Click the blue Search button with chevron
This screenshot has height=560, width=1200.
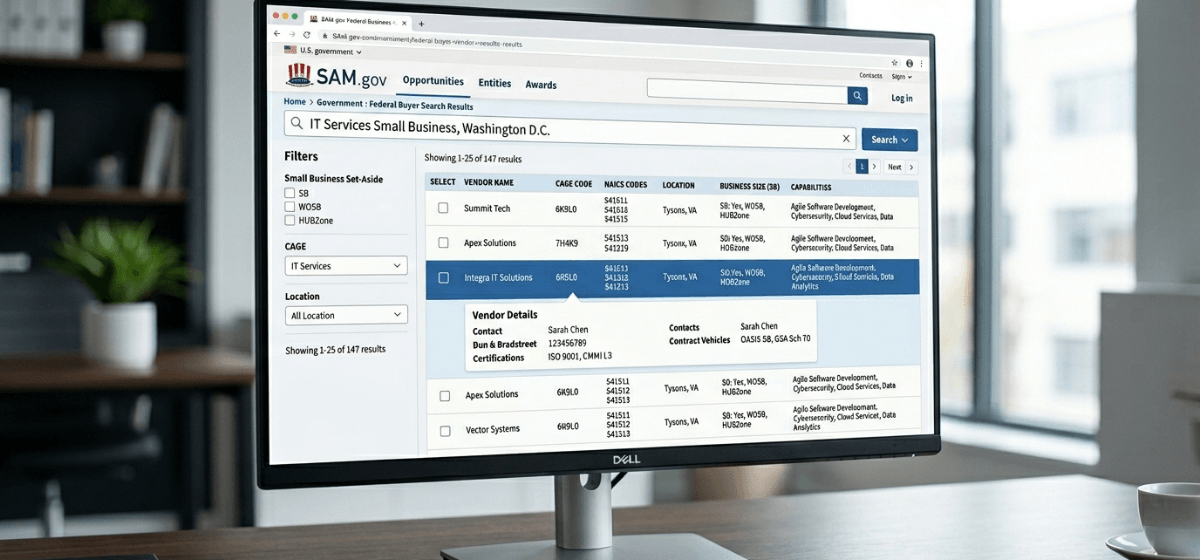[889, 140]
